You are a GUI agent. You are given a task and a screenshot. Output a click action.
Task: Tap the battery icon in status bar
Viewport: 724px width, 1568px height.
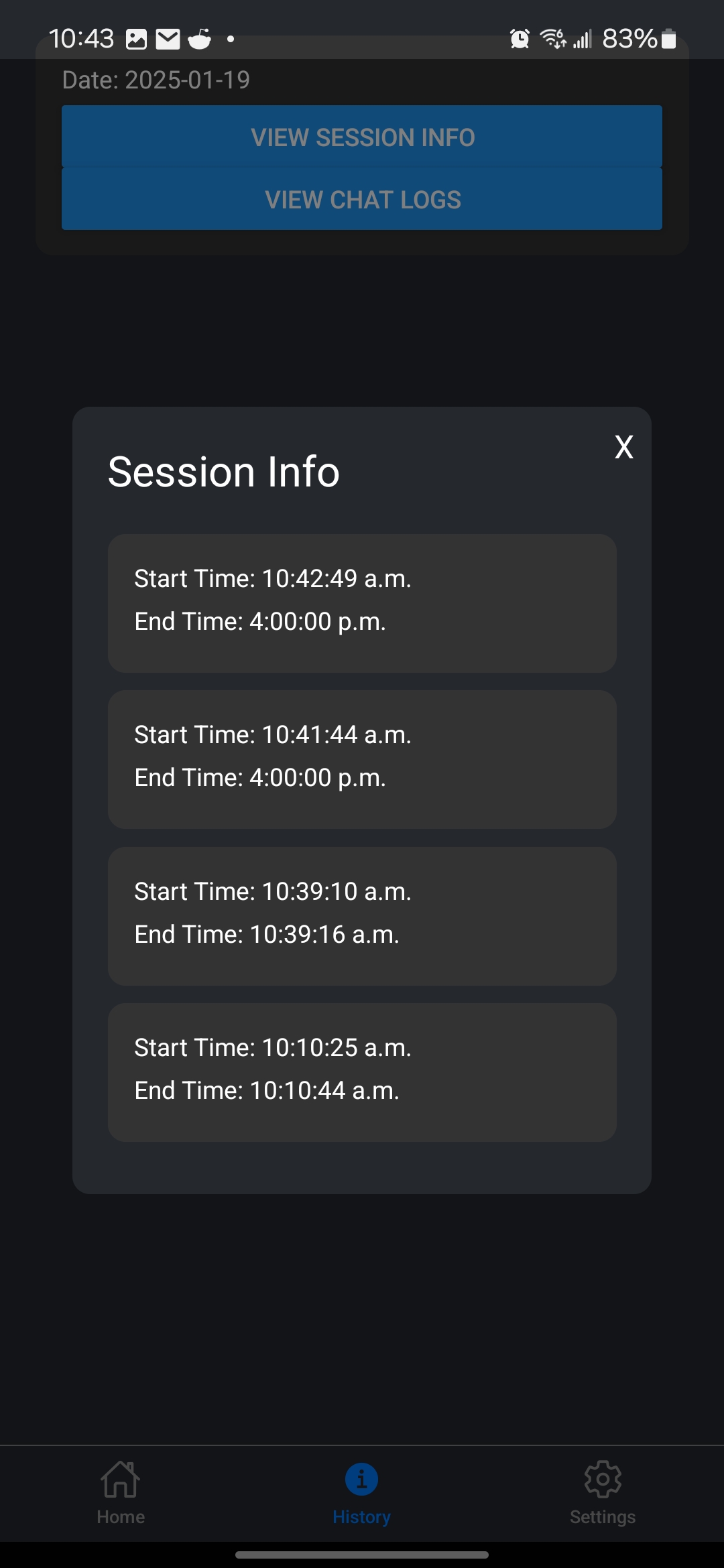668,39
